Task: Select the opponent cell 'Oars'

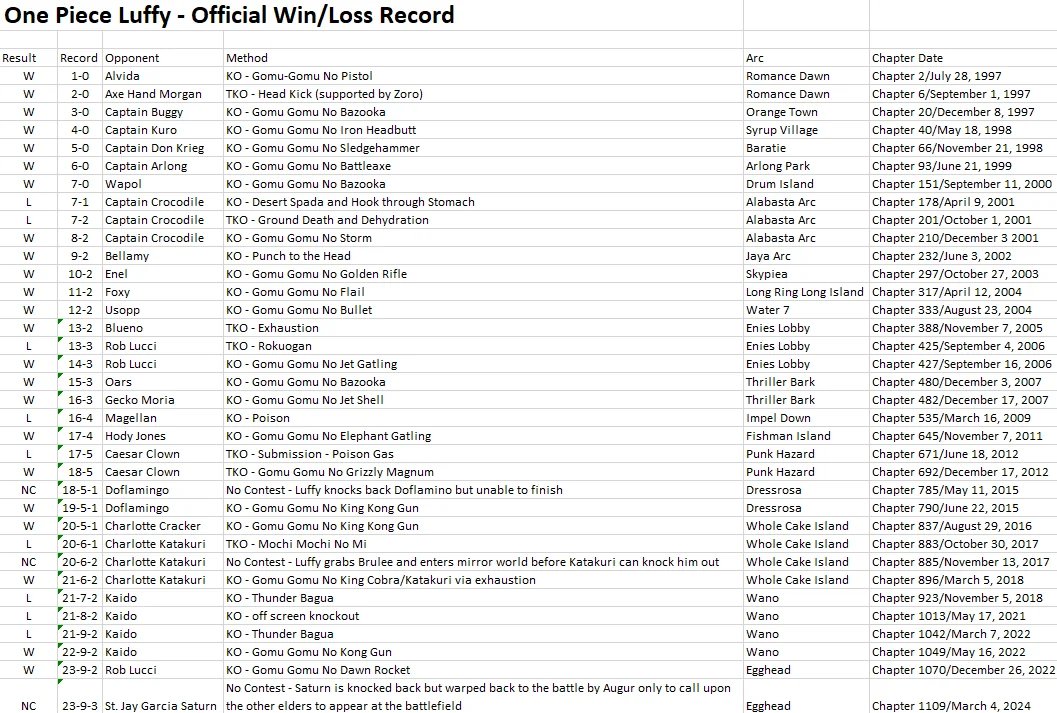Action: click(x=163, y=382)
